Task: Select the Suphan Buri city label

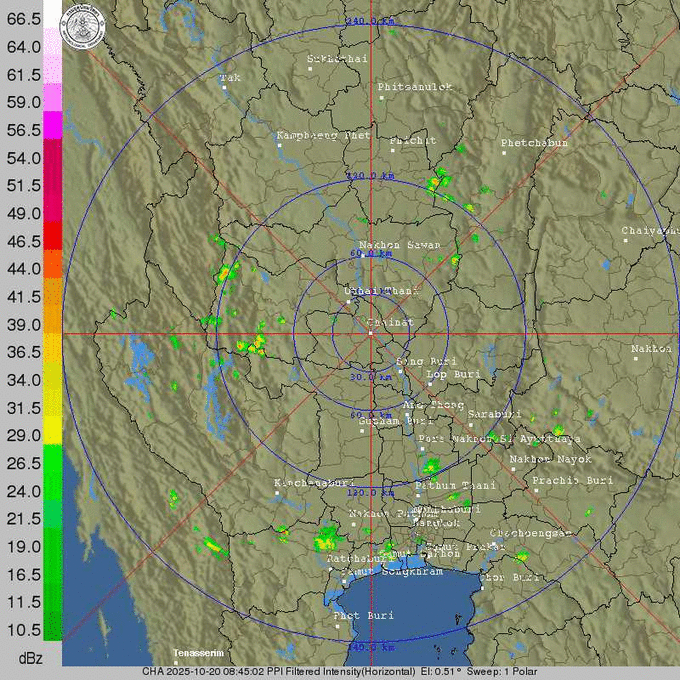Action: point(388,421)
